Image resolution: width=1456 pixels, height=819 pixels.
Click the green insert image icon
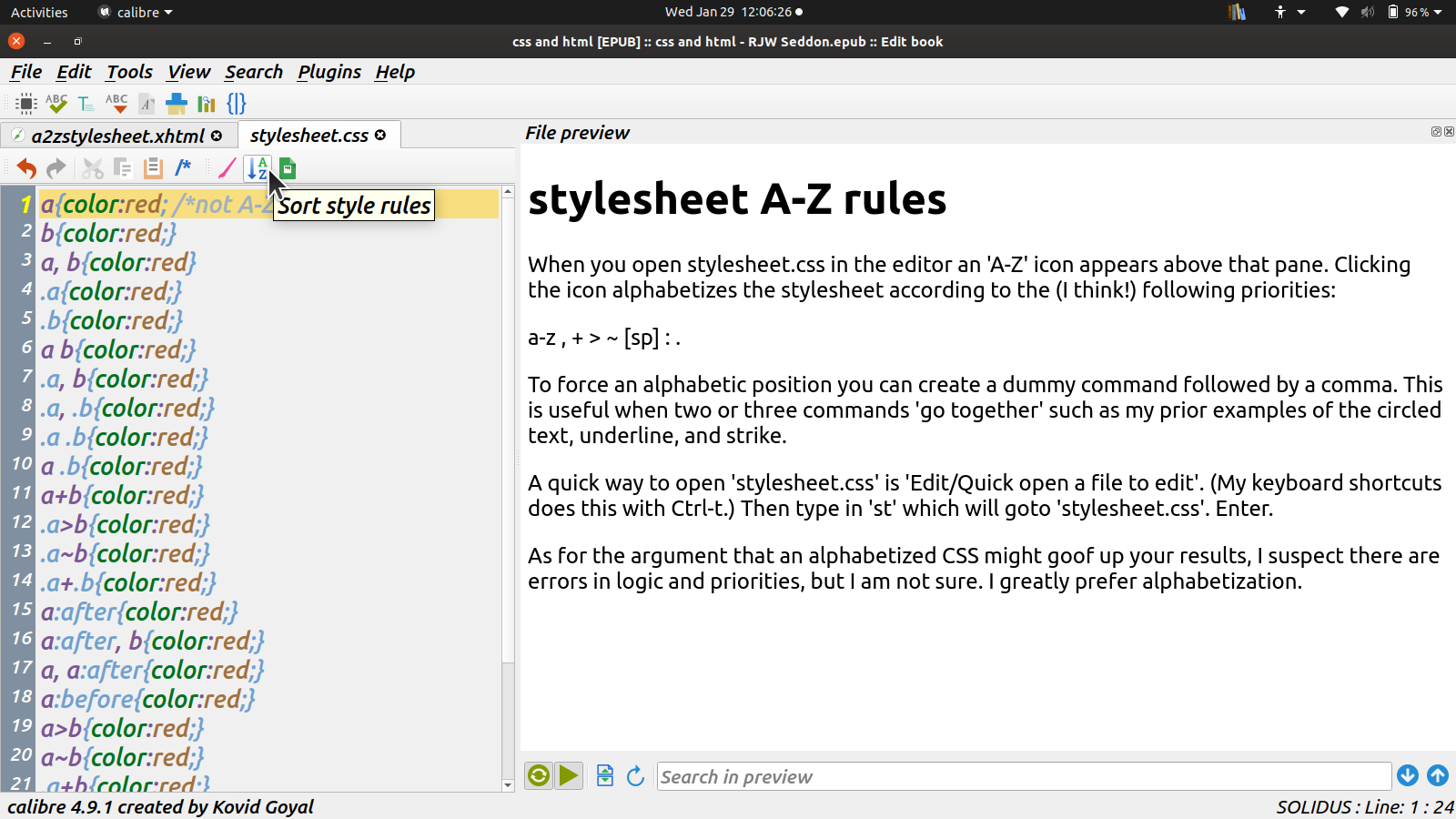coord(288,168)
